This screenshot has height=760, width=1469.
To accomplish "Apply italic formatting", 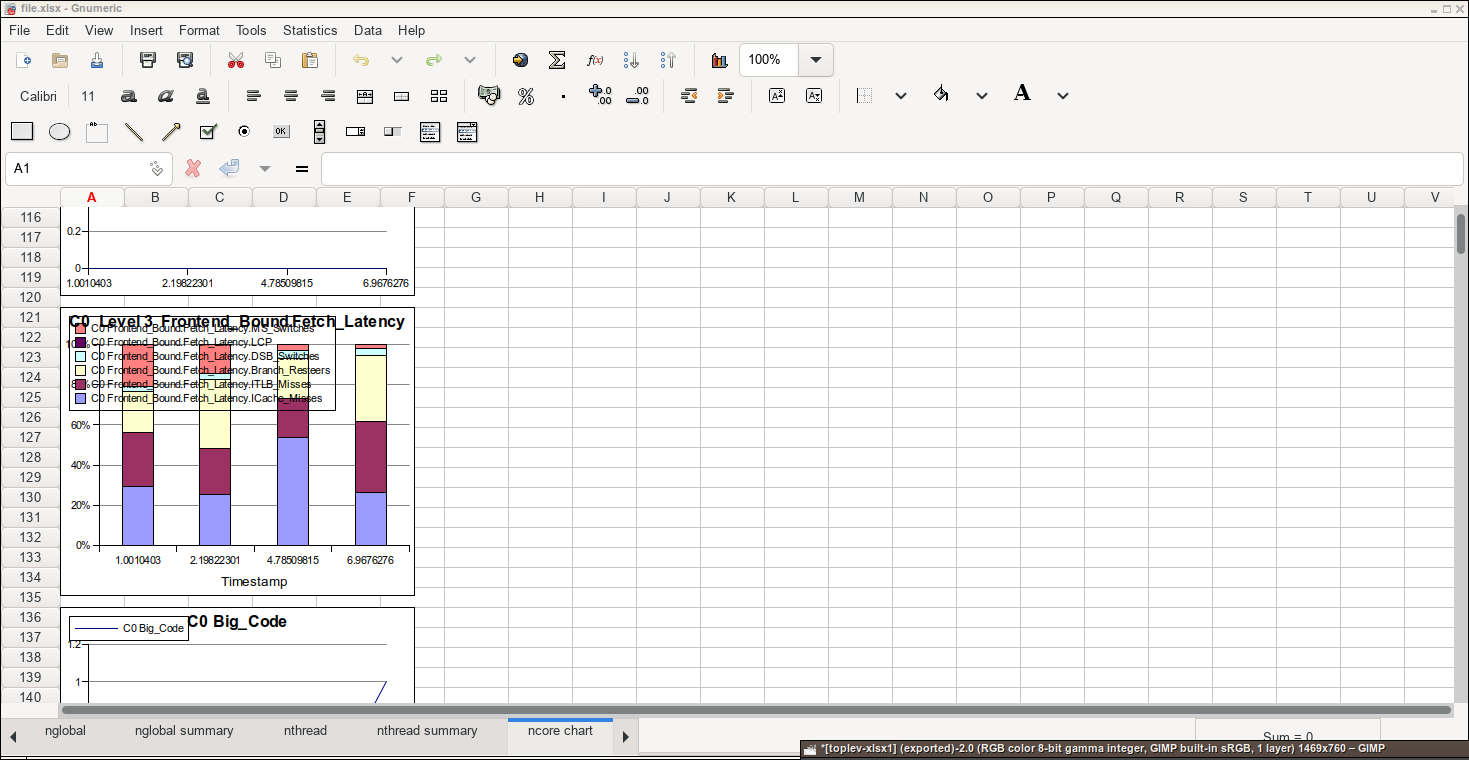I will pyautogui.click(x=165, y=96).
